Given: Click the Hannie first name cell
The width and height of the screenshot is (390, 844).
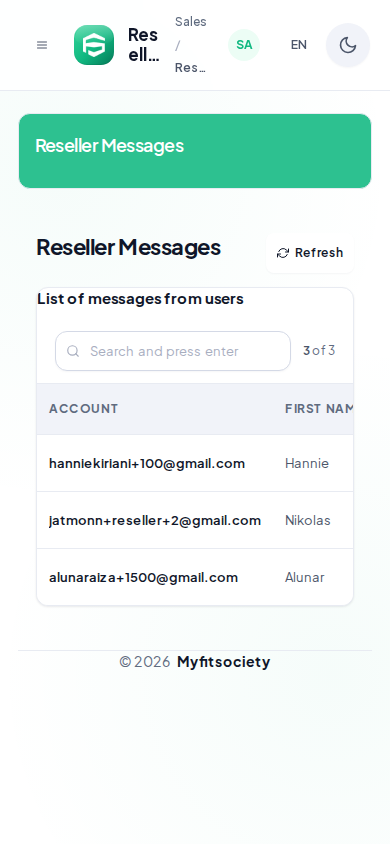Looking at the screenshot, I should pyautogui.click(x=307, y=463).
